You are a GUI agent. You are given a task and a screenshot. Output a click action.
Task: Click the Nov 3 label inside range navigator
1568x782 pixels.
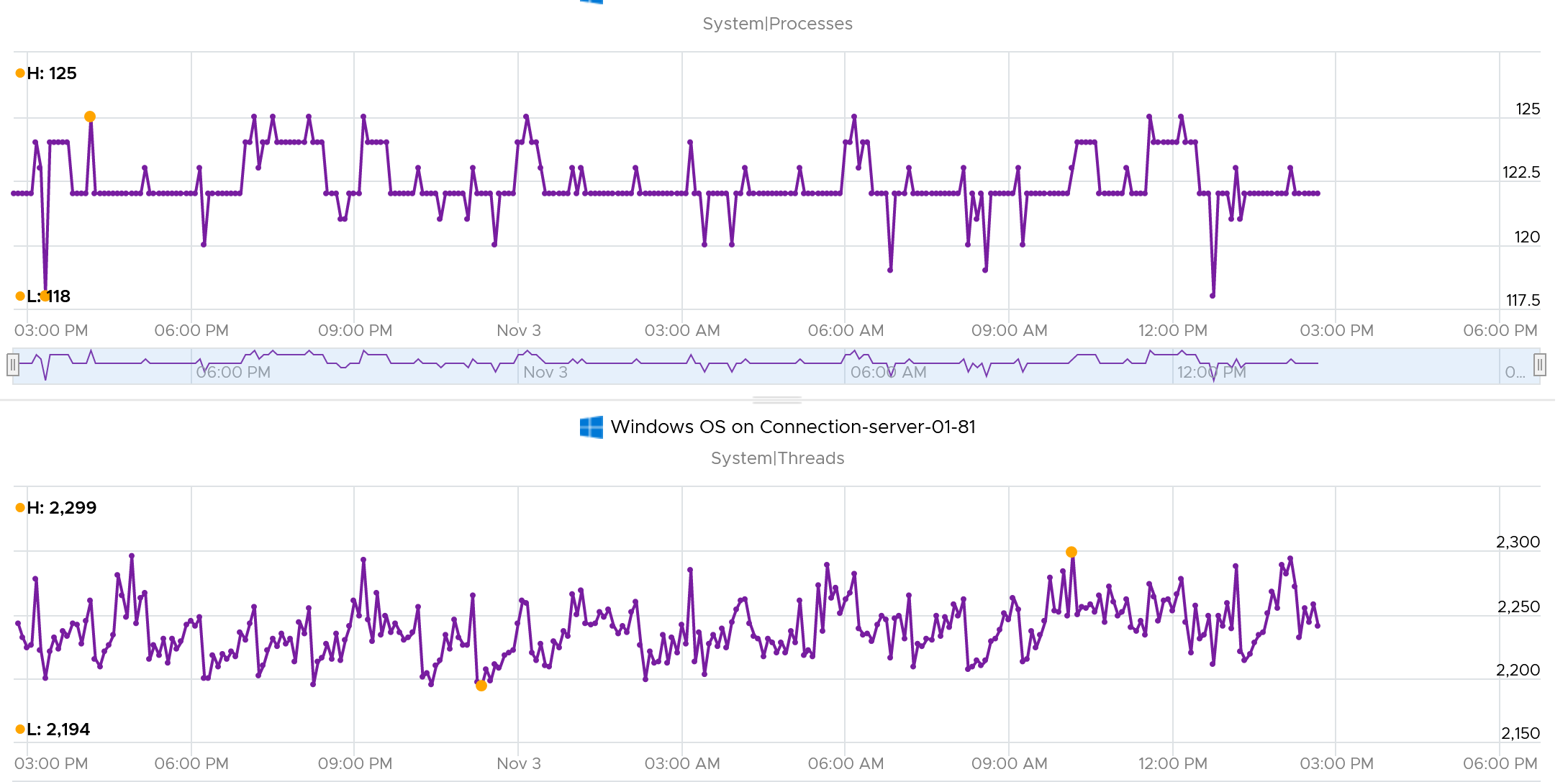point(545,373)
